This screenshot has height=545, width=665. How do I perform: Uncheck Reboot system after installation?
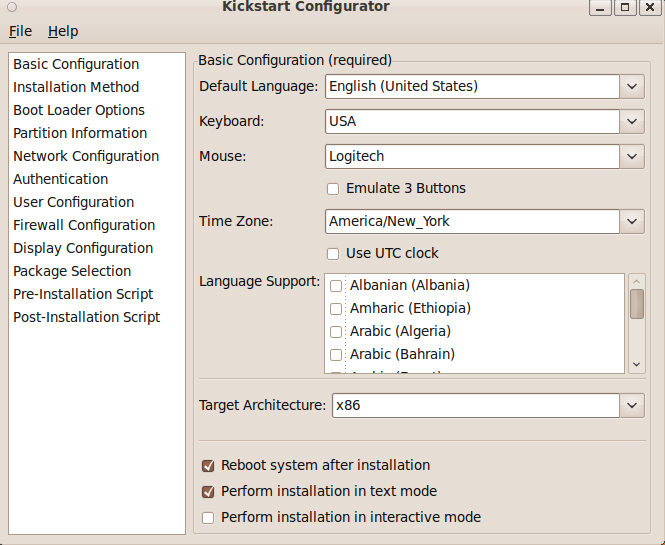[208, 466]
